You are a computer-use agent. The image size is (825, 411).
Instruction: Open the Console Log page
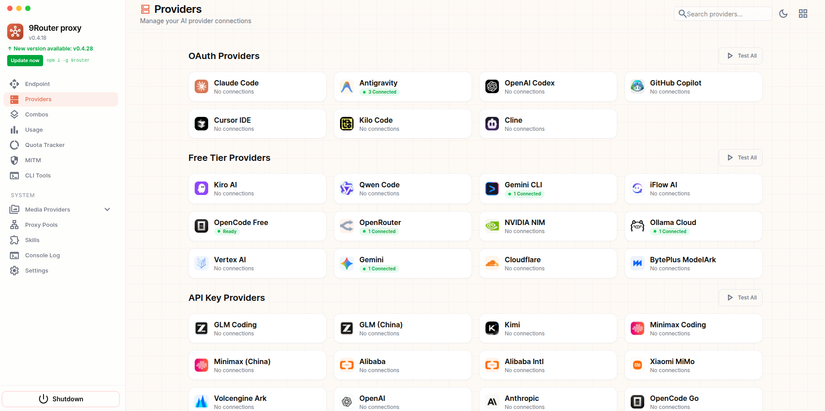[61, 255]
